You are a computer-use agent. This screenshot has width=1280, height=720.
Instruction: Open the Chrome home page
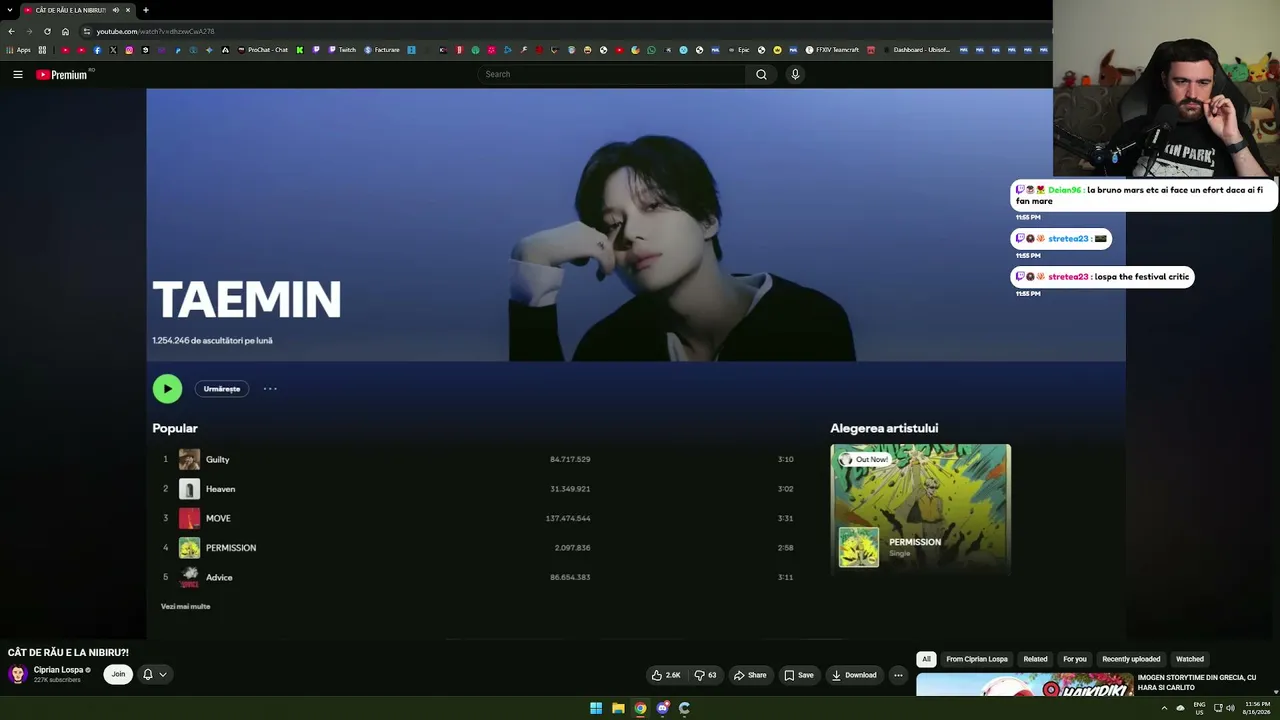pyautogui.click(x=65, y=31)
